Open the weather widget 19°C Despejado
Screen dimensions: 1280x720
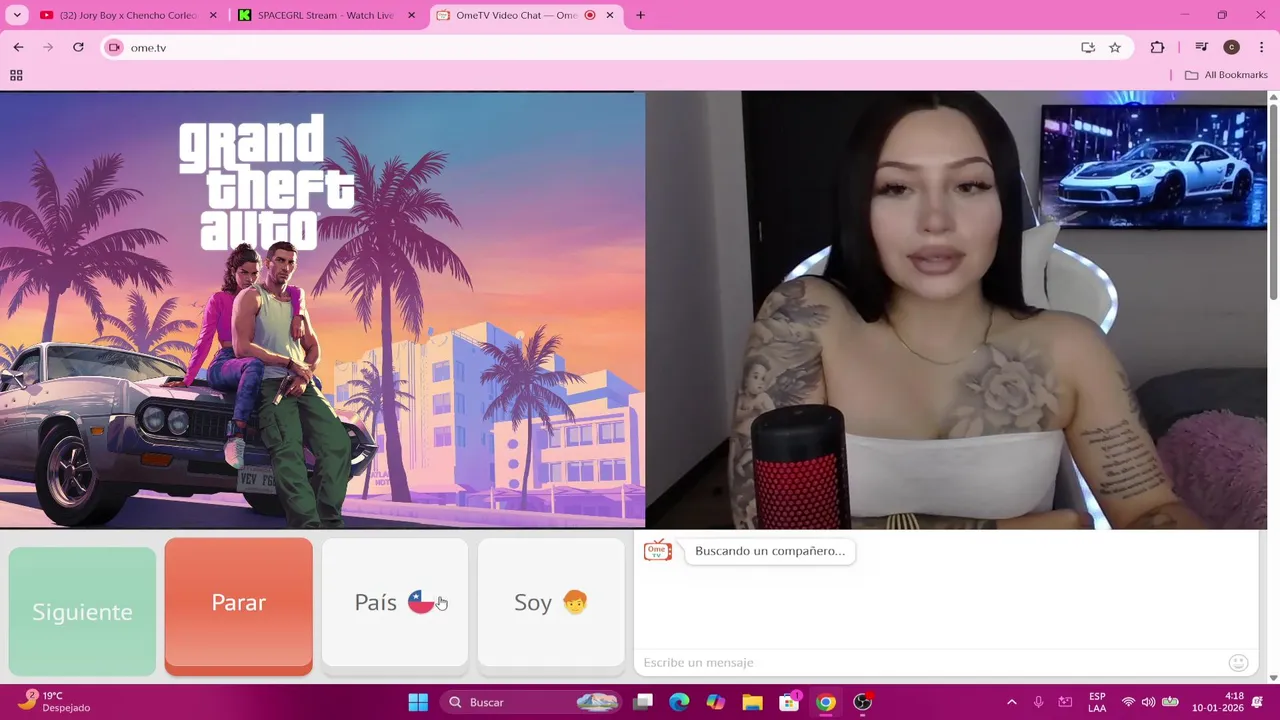[55, 702]
